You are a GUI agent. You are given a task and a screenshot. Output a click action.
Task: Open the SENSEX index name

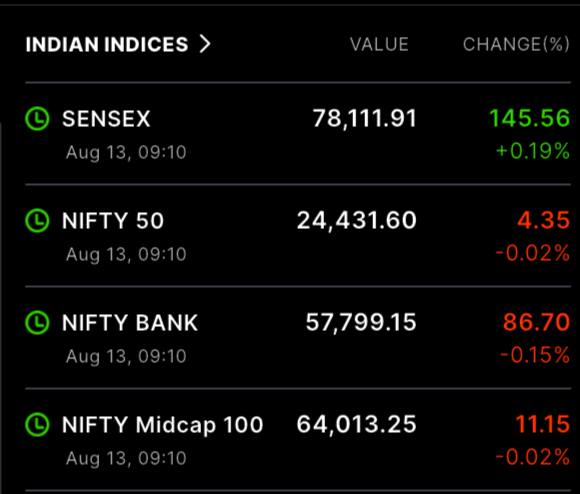106,119
